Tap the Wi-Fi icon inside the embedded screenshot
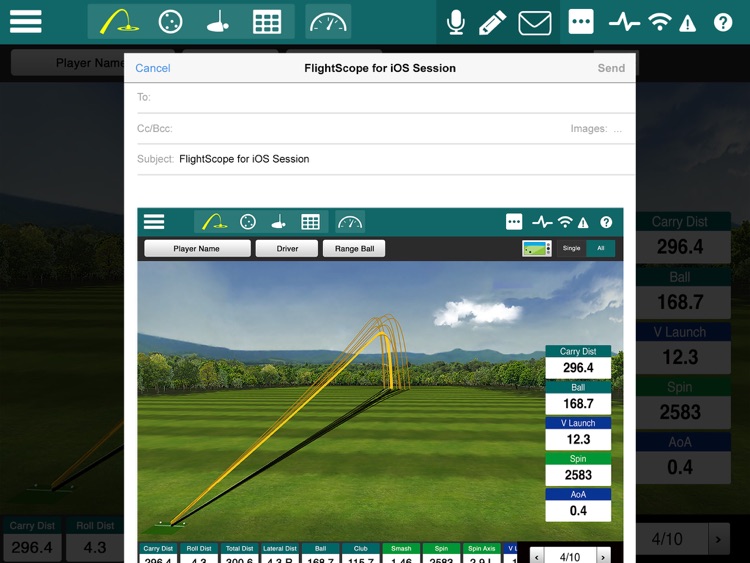 click(565, 222)
